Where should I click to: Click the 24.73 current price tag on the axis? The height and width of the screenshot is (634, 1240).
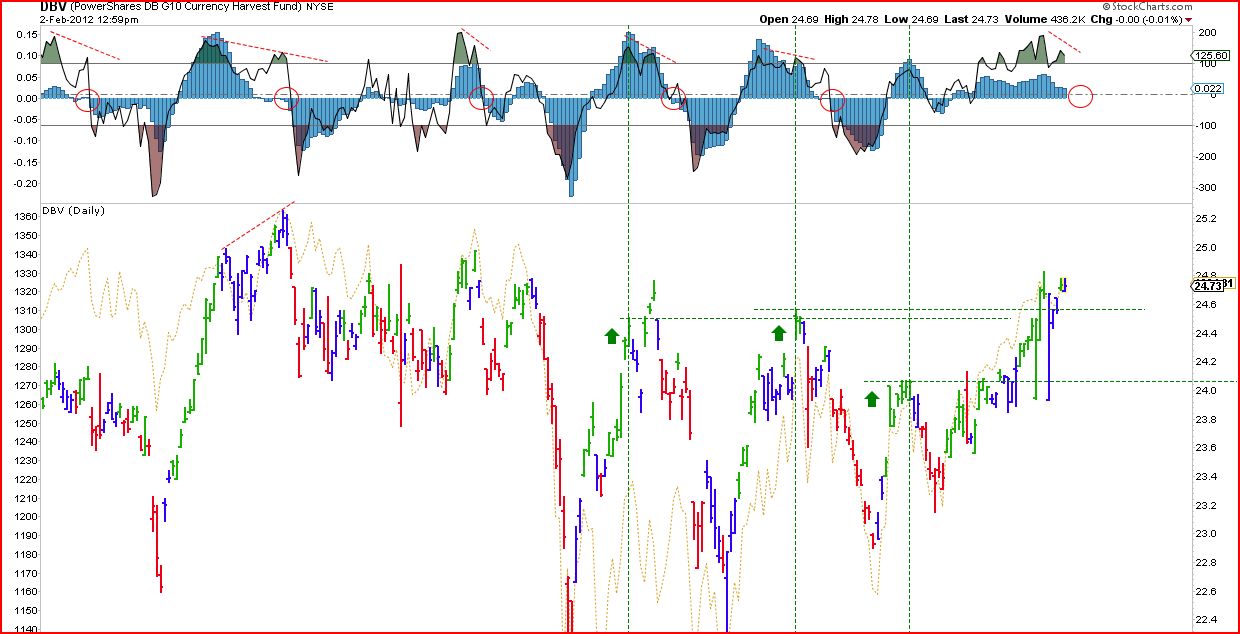[x=1208, y=286]
